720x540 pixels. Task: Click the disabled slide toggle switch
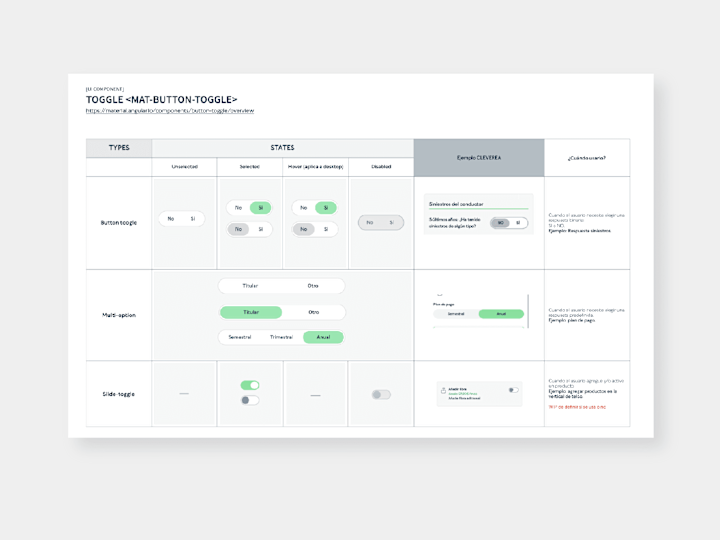tap(381, 394)
